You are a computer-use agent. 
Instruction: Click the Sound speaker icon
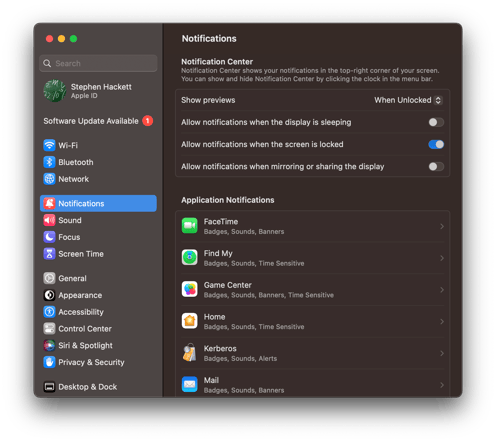pyautogui.click(x=49, y=220)
